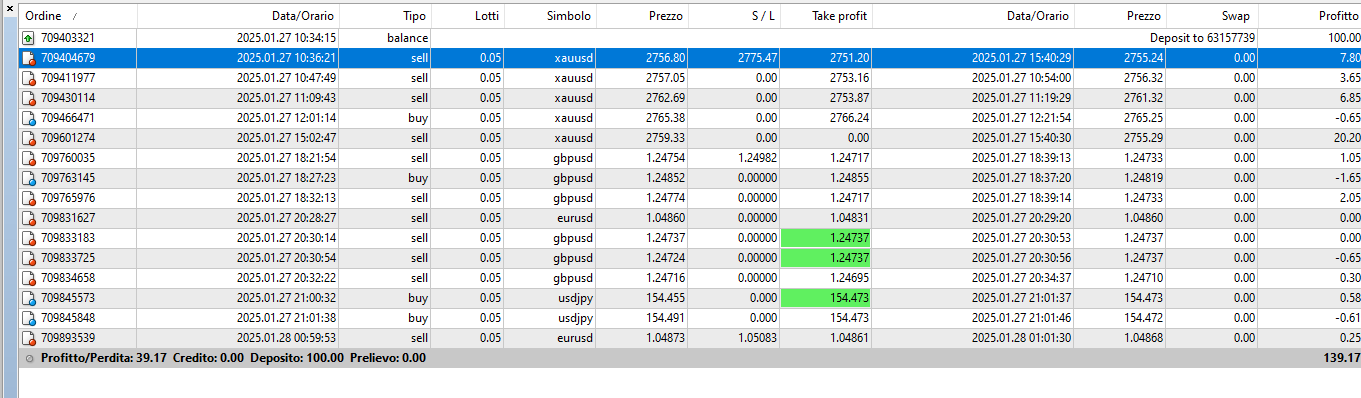Click 'eurusd' symbol in row 709831627
The image size is (1361, 398).
pyautogui.click(x=575, y=218)
